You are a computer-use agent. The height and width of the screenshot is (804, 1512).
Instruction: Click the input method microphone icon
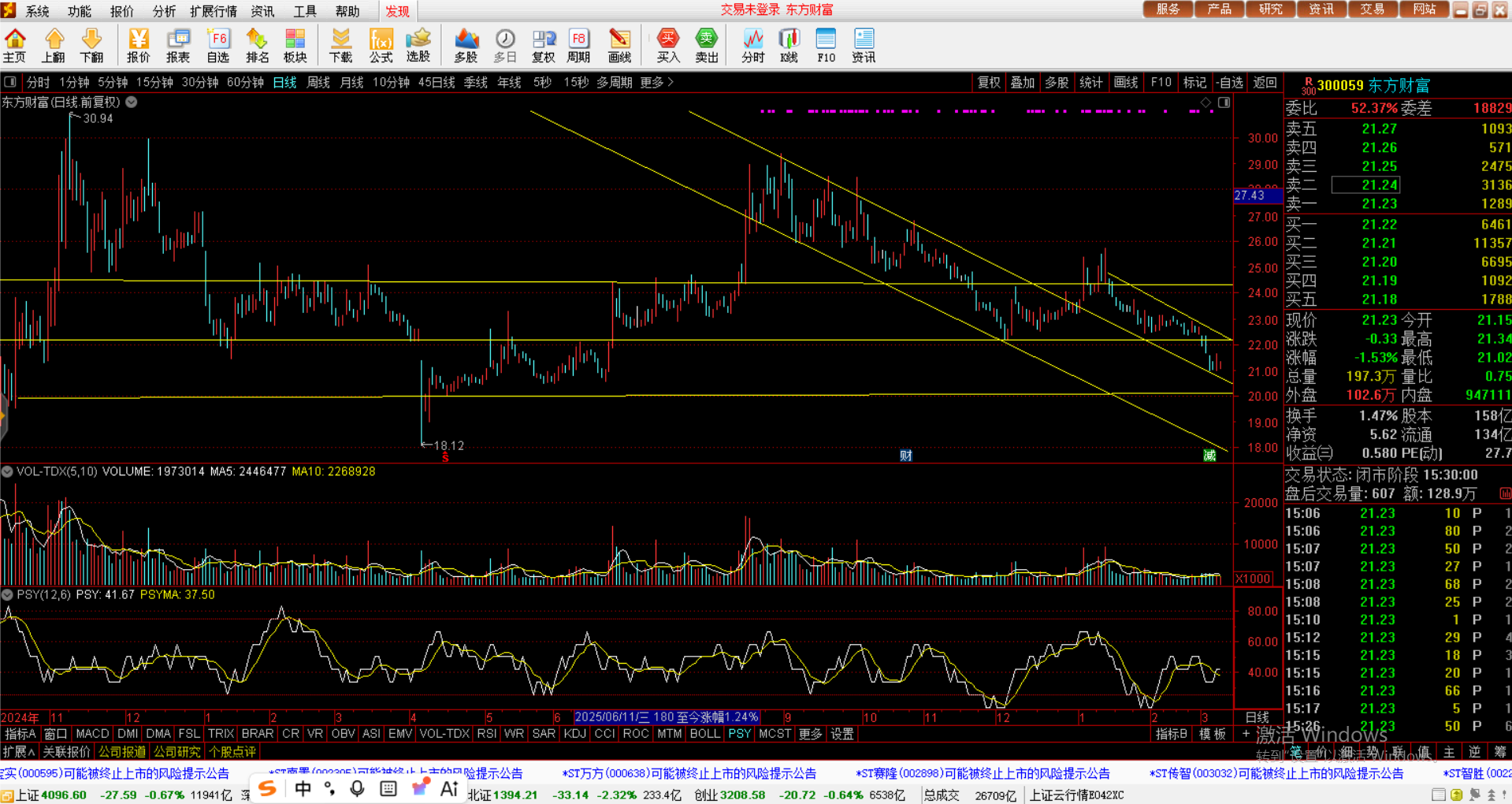[x=358, y=788]
